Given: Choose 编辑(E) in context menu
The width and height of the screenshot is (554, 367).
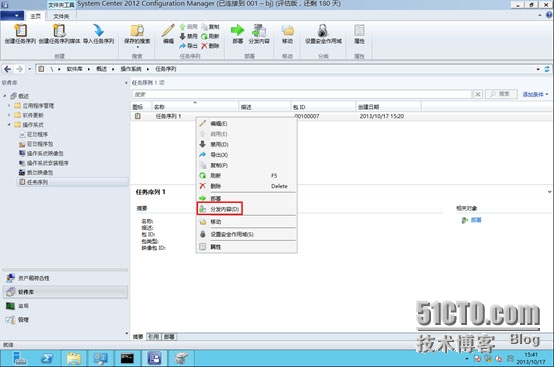Looking at the screenshot, I should tap(246, 124).
